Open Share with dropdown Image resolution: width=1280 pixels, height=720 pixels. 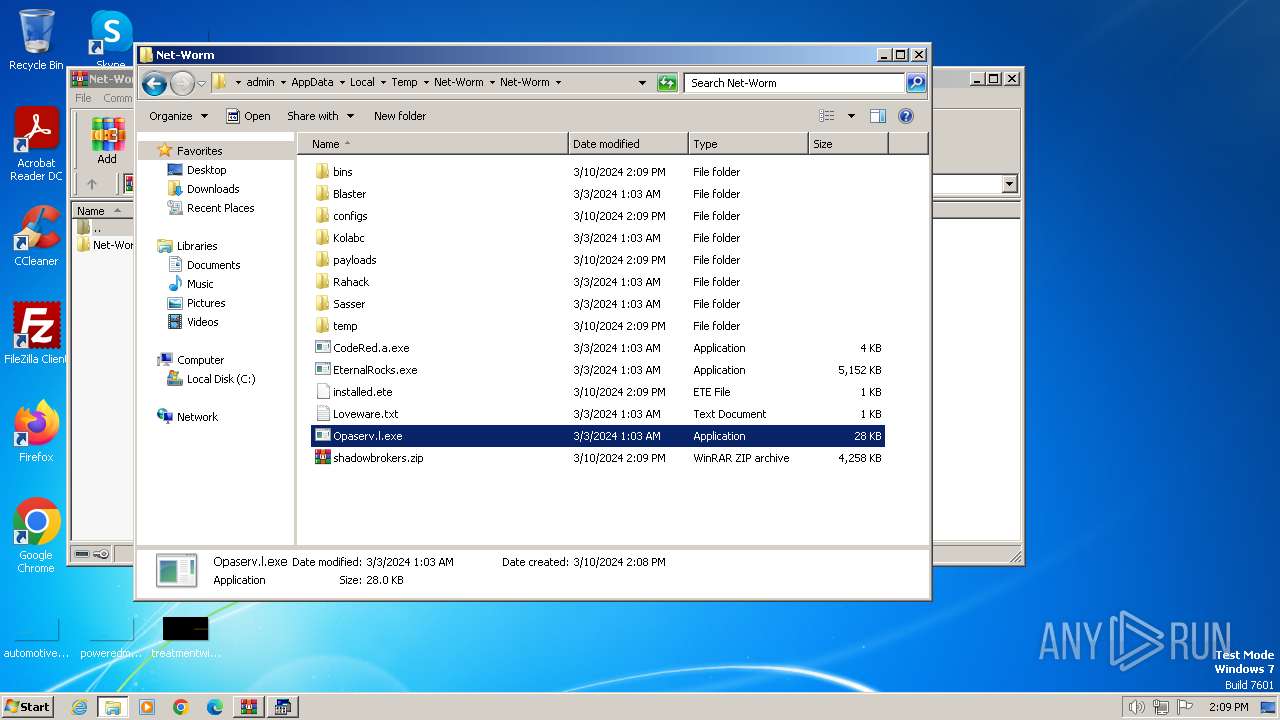click(320, 116)
